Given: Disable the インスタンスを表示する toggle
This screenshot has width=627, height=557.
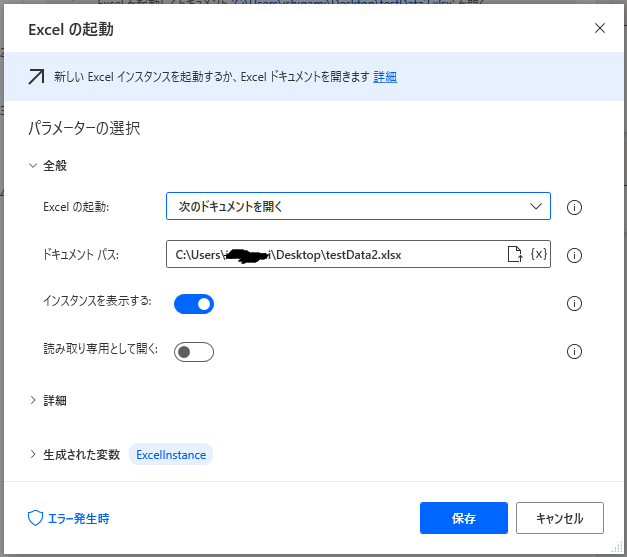Looking at the screenshot, I should click(x=194, y=304).
